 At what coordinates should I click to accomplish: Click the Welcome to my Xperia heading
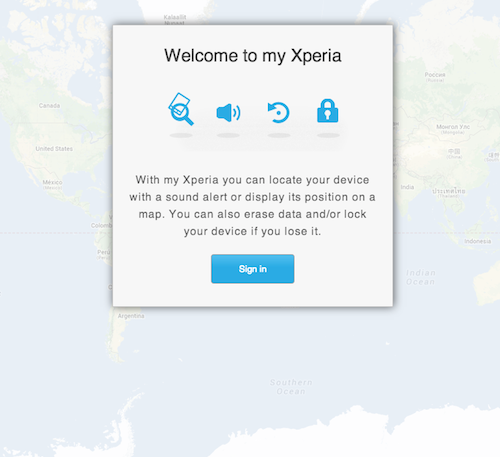click(253, 55)
